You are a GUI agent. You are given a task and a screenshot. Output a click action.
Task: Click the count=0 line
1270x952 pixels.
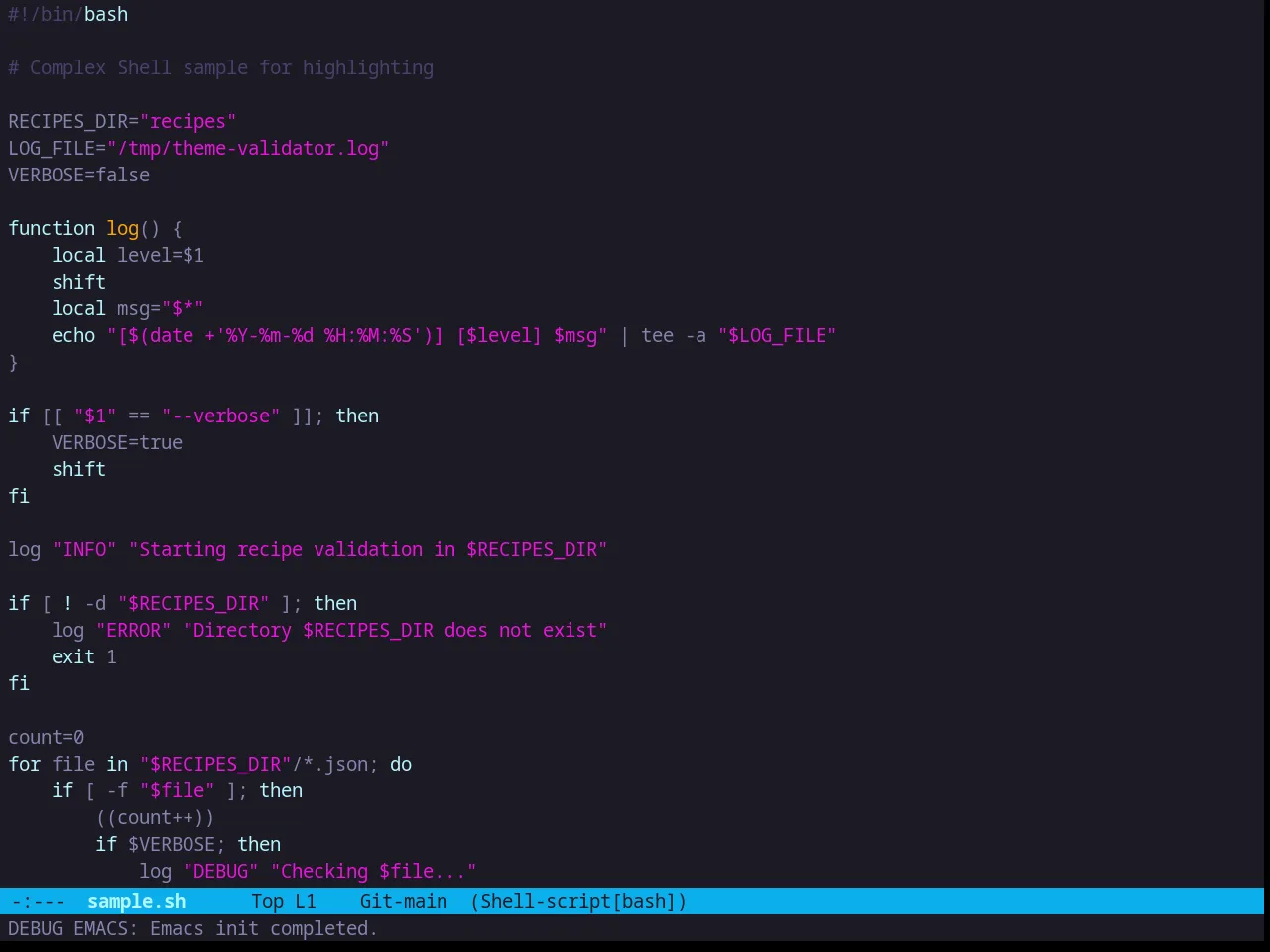(x=47, y=737)
